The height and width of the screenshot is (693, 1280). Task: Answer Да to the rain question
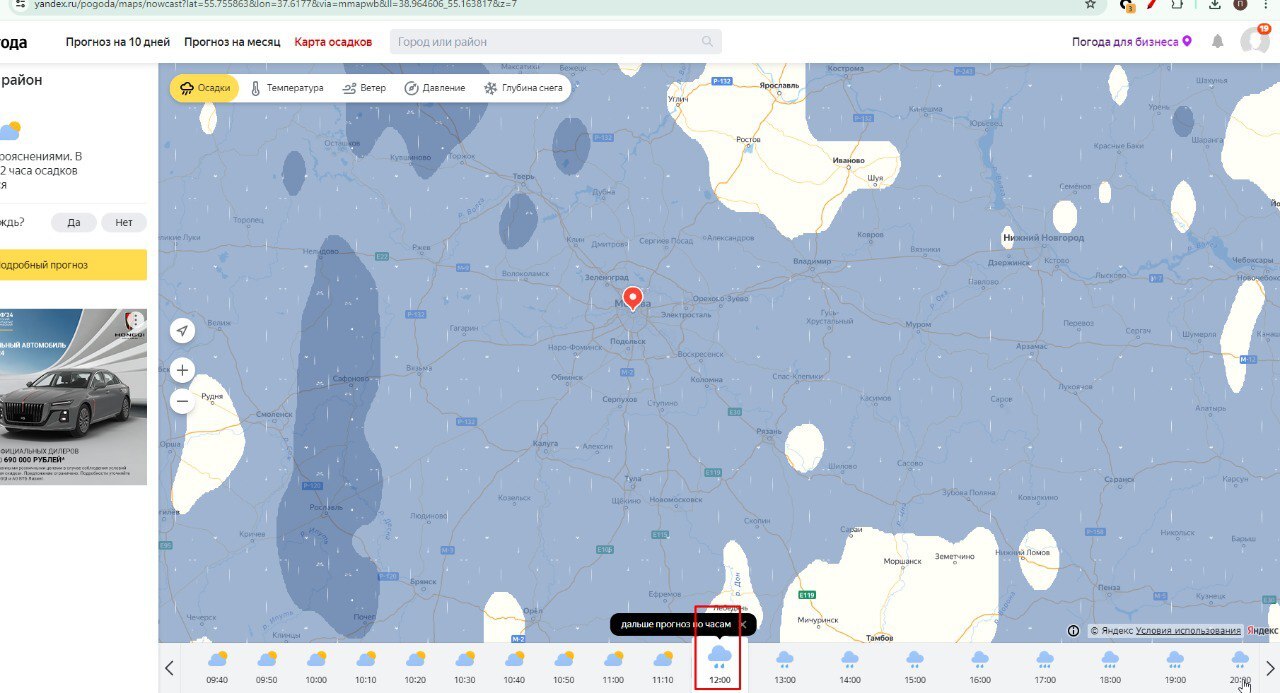(73, 223)
